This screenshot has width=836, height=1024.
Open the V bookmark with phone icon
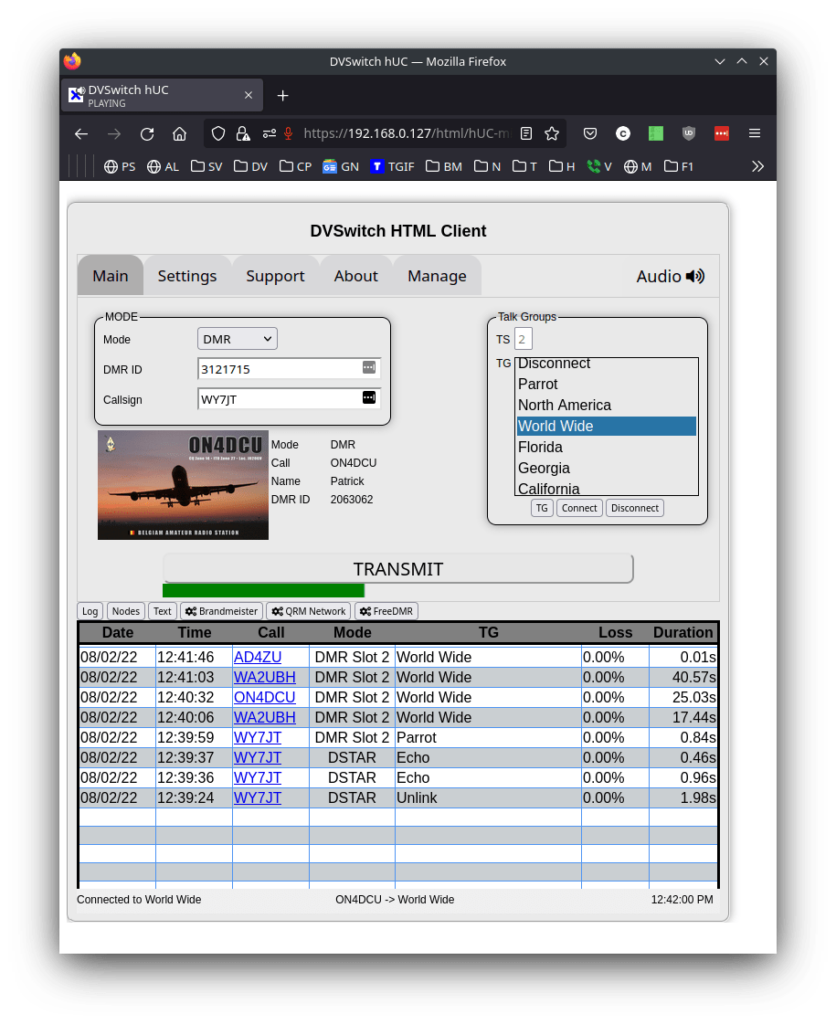[600, 167]
